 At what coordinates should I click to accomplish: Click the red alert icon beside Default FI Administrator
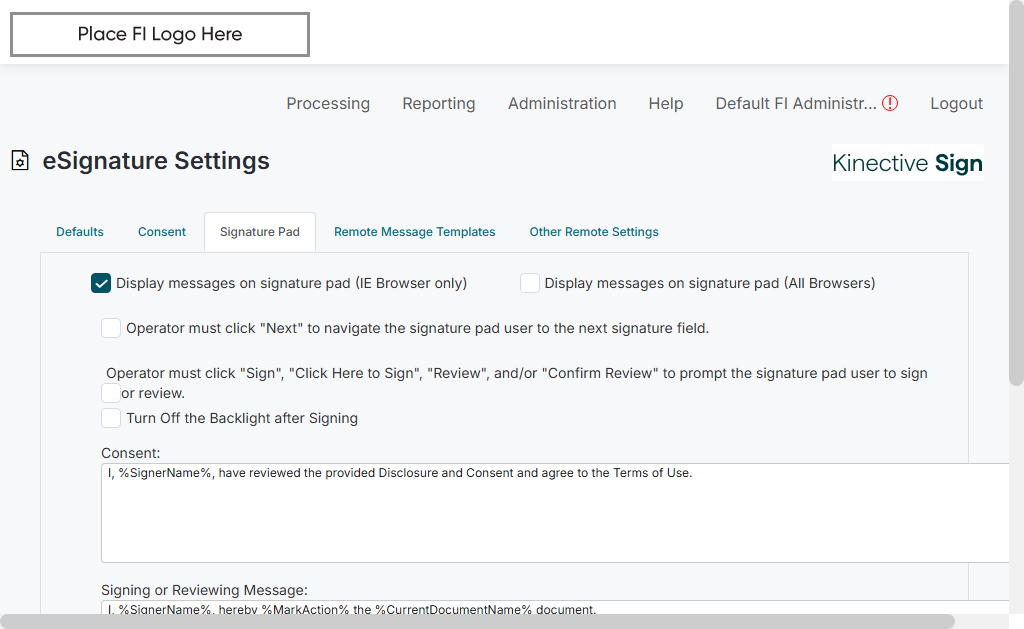890,103
